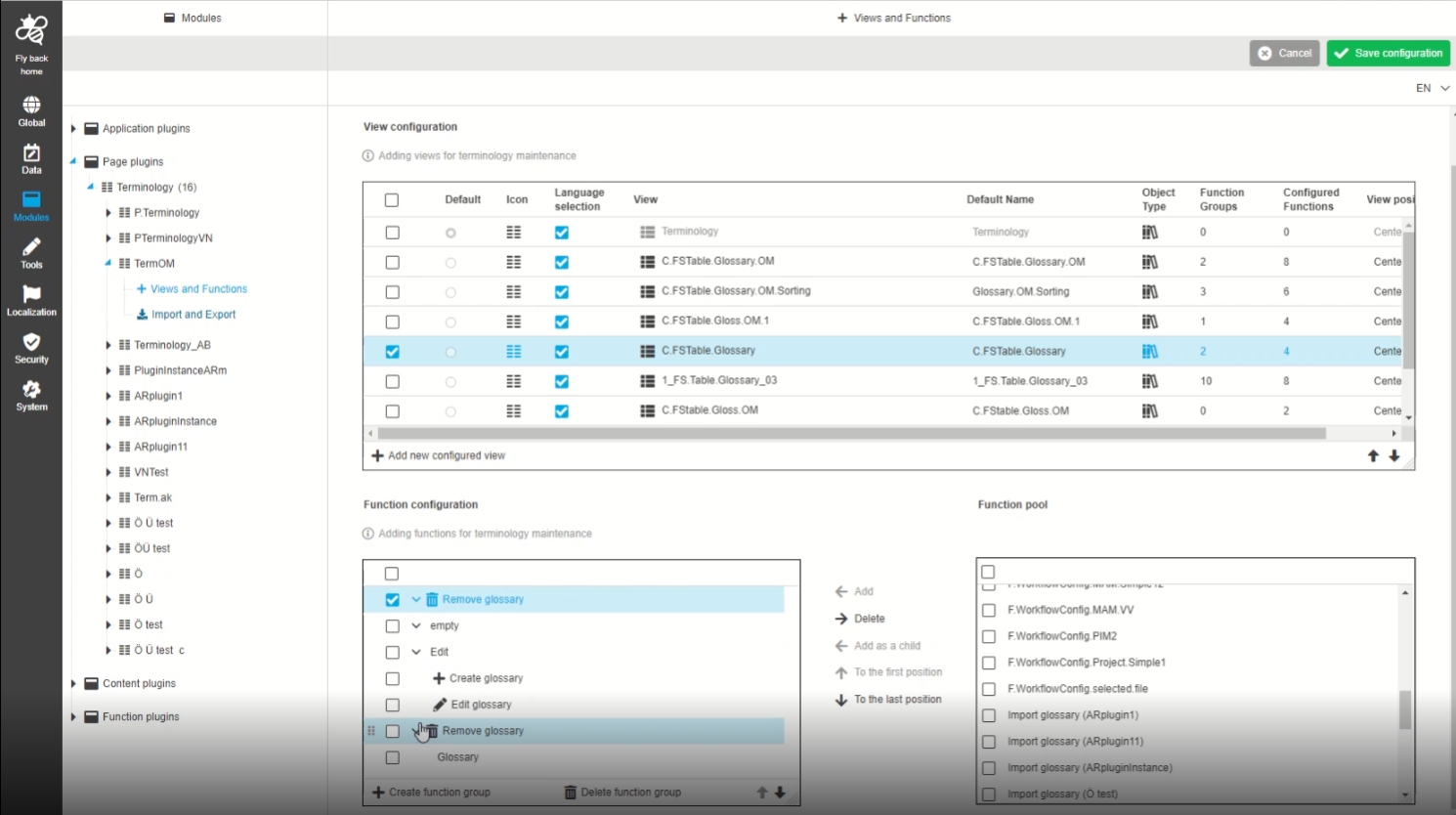The image size is (1456, 815).
Task: Tick the Create glossary function checkbox
Action: point(392,678)
